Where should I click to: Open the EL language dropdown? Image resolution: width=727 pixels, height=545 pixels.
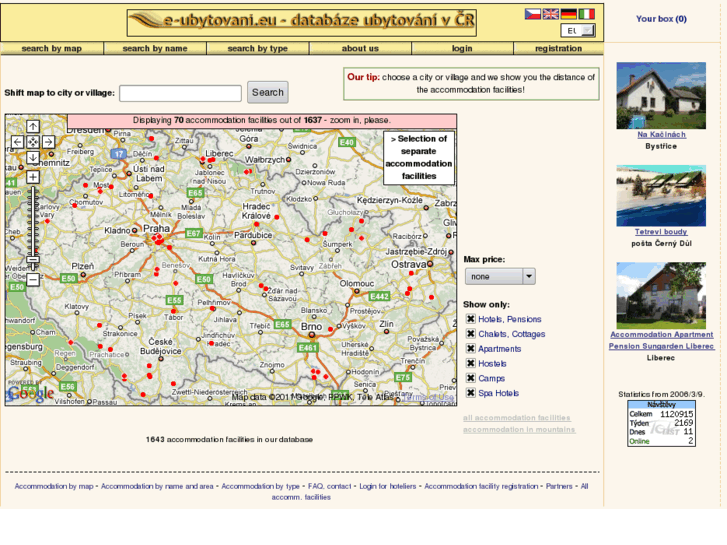(578, 31)
